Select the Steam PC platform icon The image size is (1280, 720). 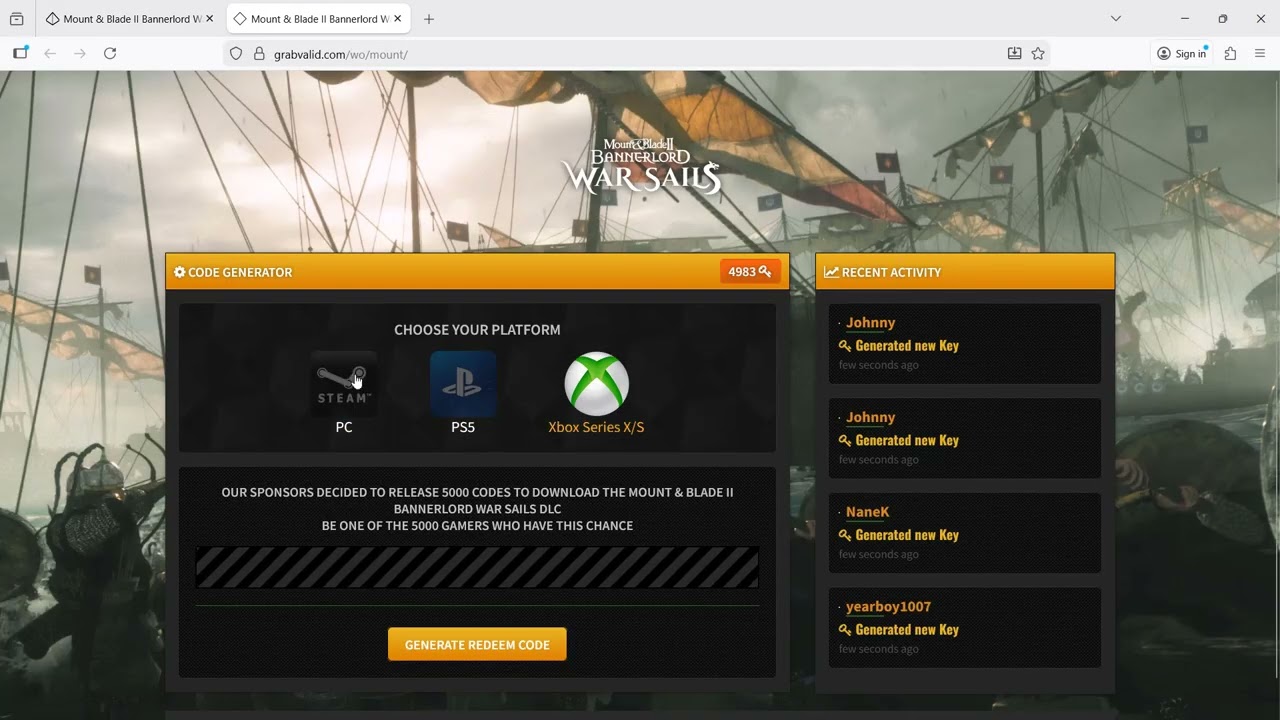(344, 384)
